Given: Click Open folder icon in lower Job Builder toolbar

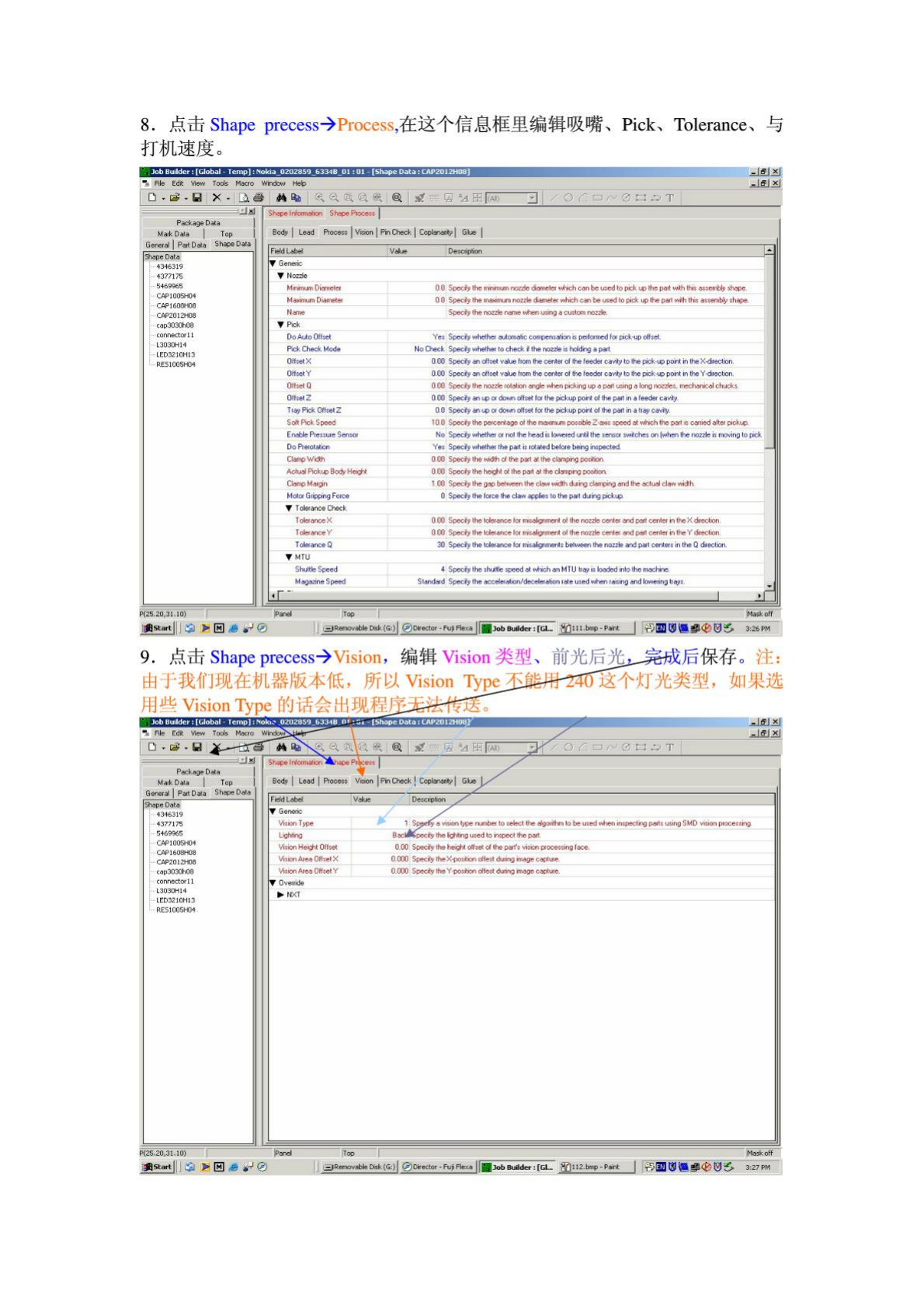Looking at the screenshot, I should 175,747.
